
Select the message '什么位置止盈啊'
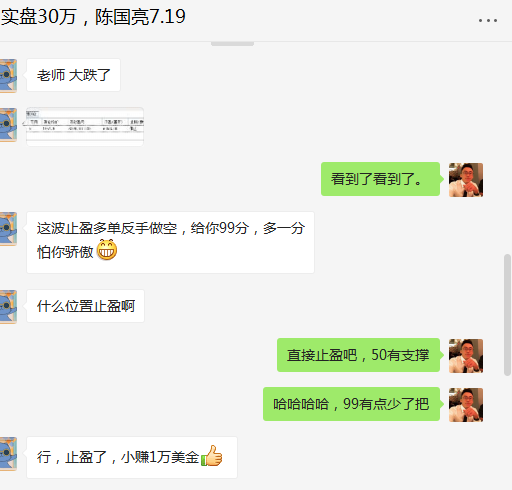tap(85, 306)
